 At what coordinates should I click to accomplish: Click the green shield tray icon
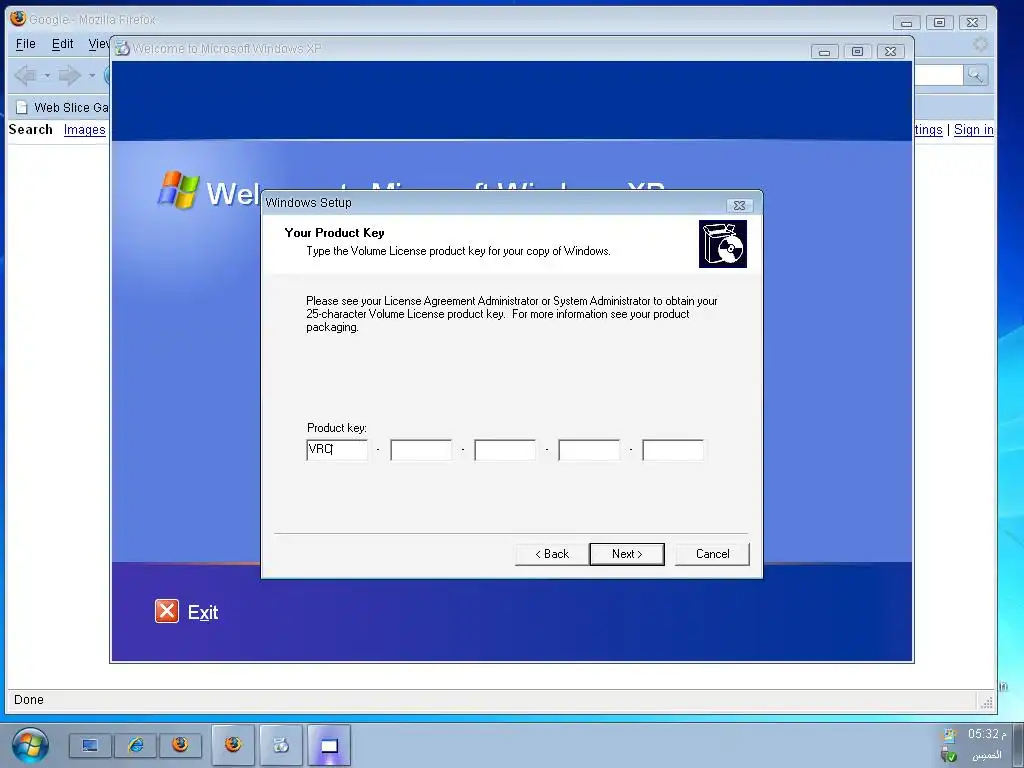click(950, 756)
